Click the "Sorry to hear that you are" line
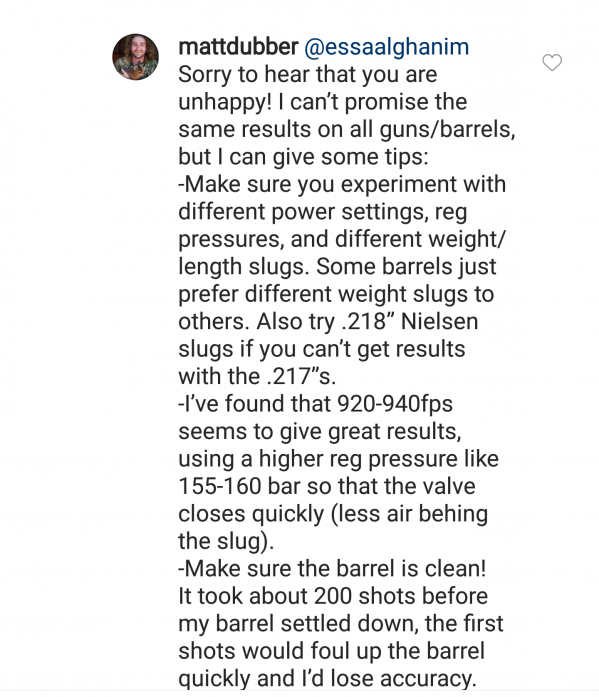Image resolution: width=599 pixels, height=697 pixels. 307,74
